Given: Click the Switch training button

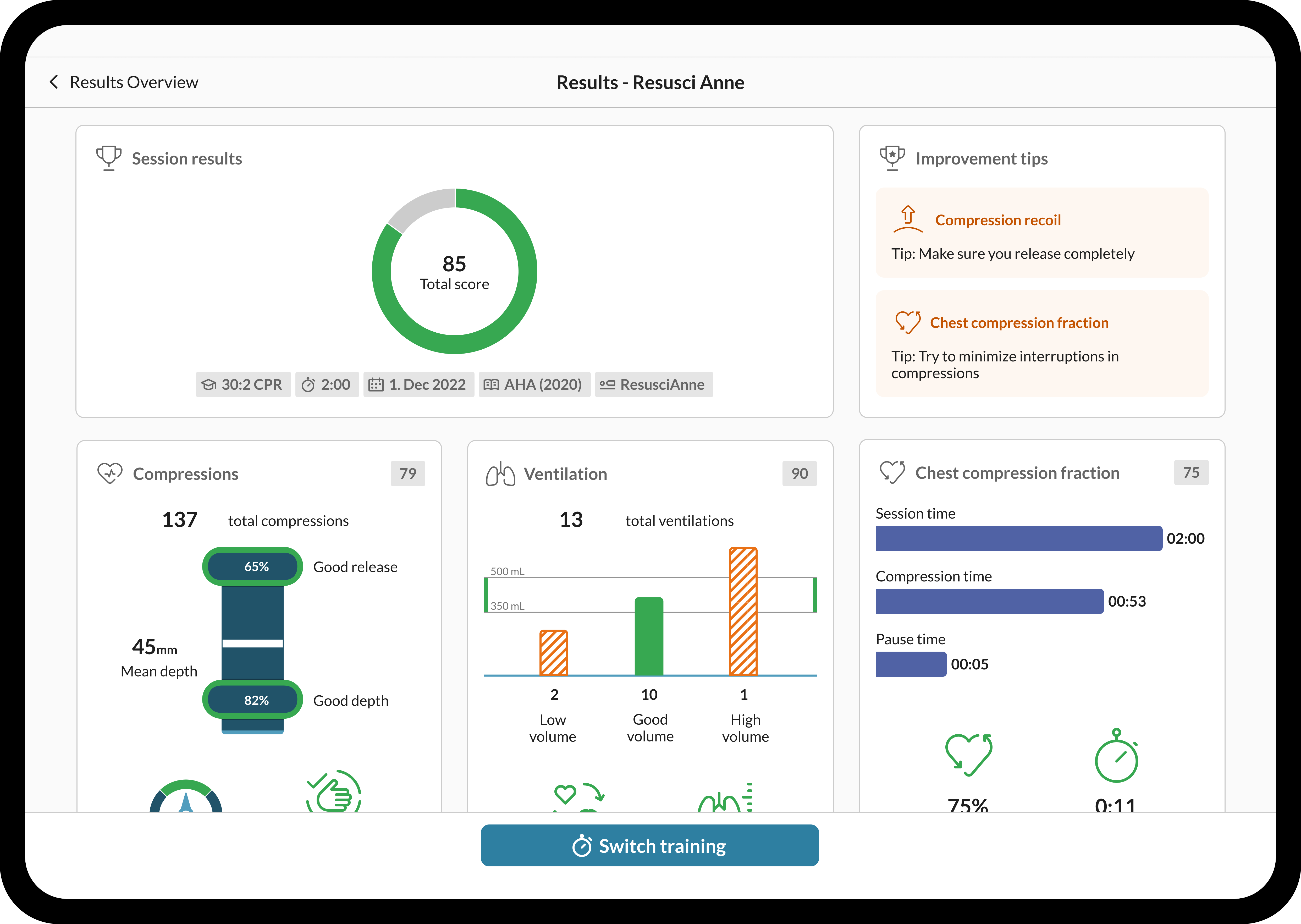Looking at the screenshot, I should click(649, 845).
